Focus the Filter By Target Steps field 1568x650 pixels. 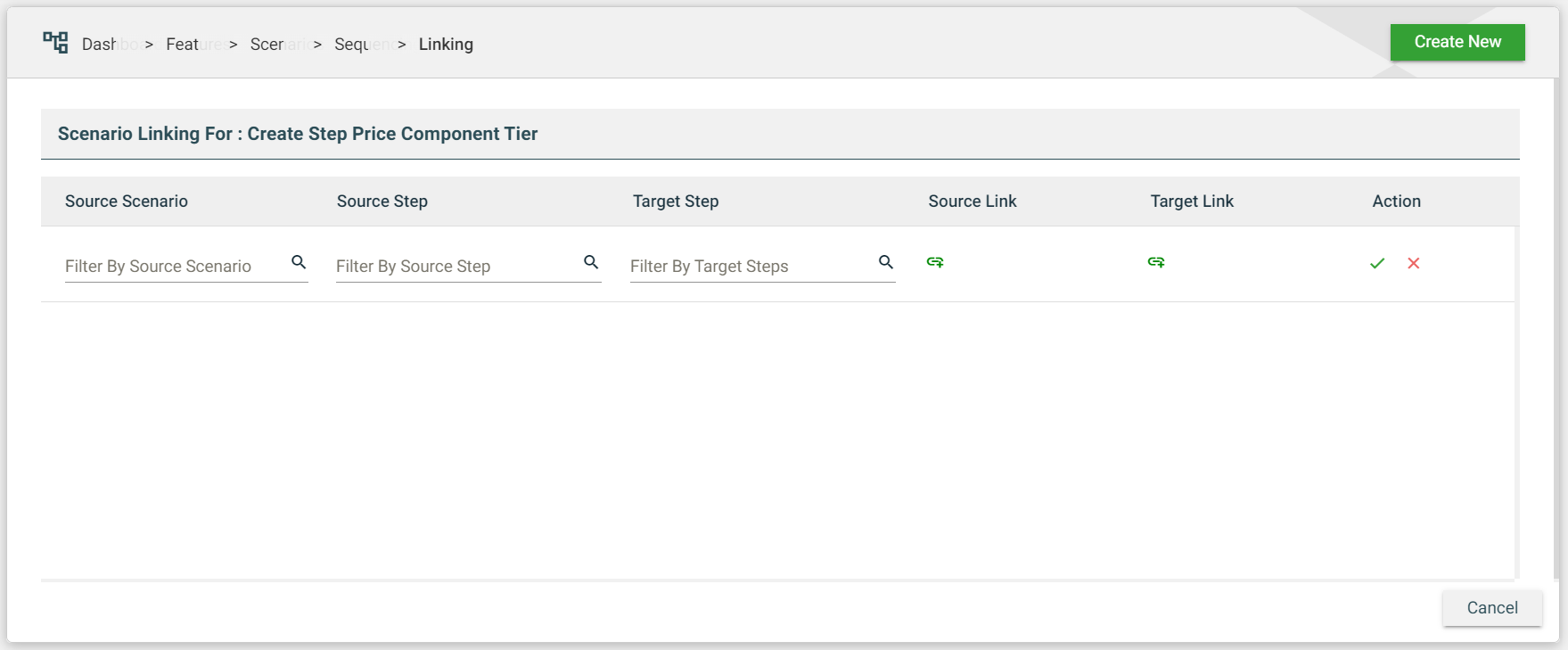coord(749,267)
